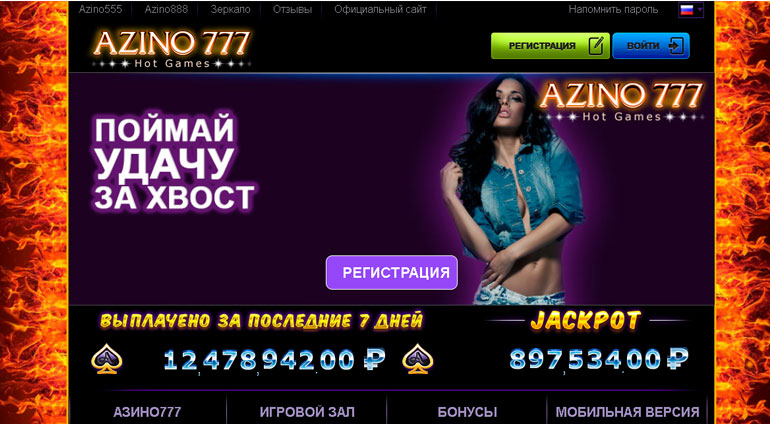This screenshot has height=425, width=770.
Task: Select the Игровой зал menu tab
Action: pos(307,412)
